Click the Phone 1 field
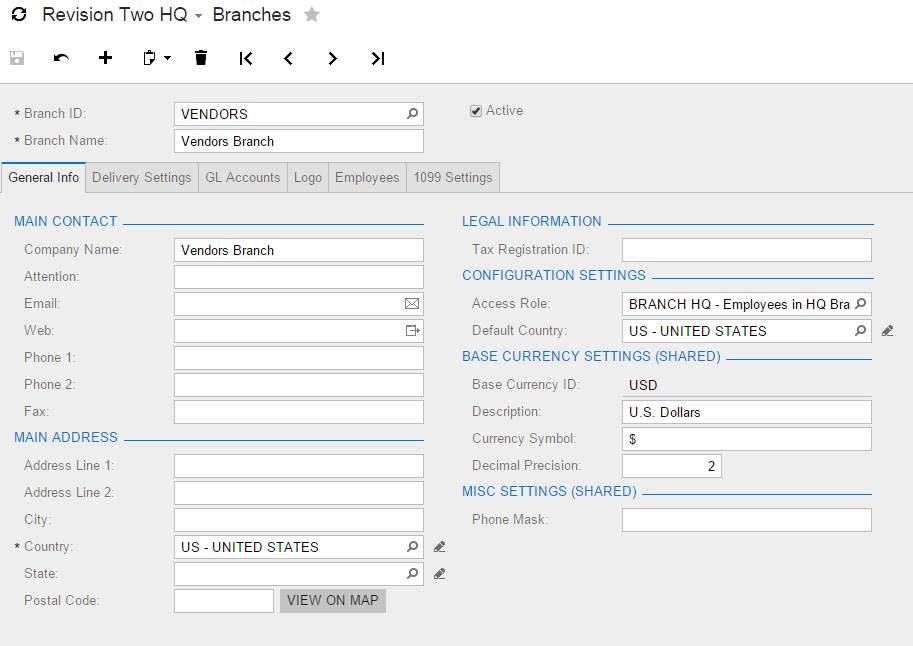Image resolution: width=913 pixels, height=646 pixels. click(x=299, y=358)
